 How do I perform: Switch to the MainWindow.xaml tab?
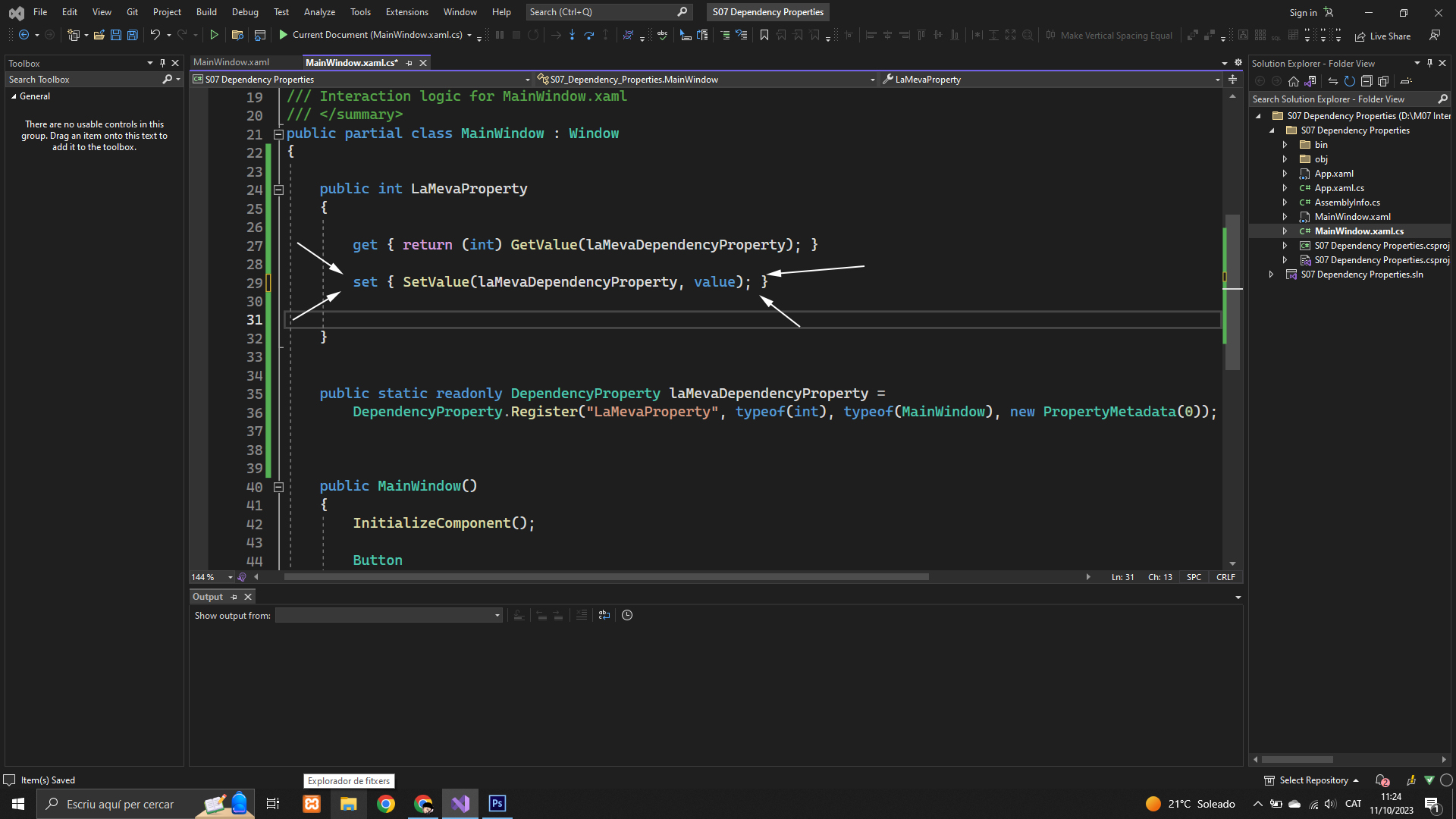[x=231, y=63]
